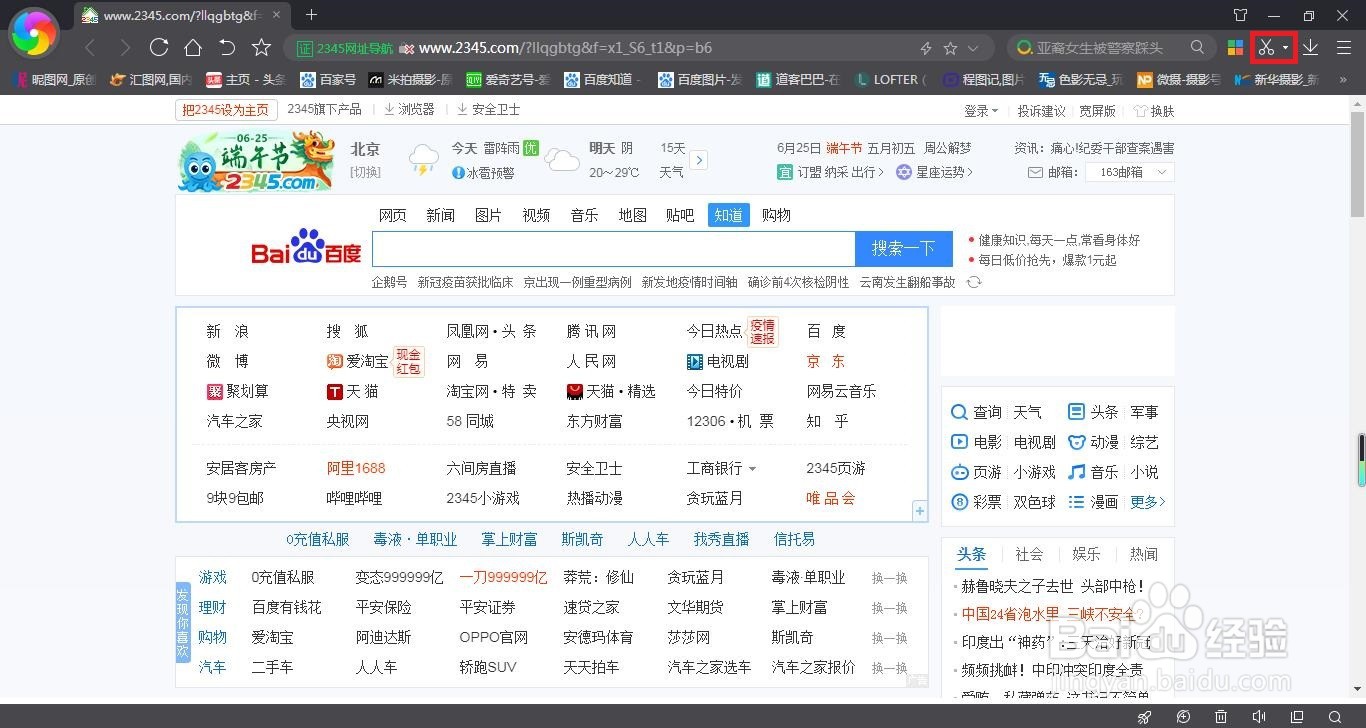
Task: Open 网易云音乐 link
Action: tap(841, 391)
